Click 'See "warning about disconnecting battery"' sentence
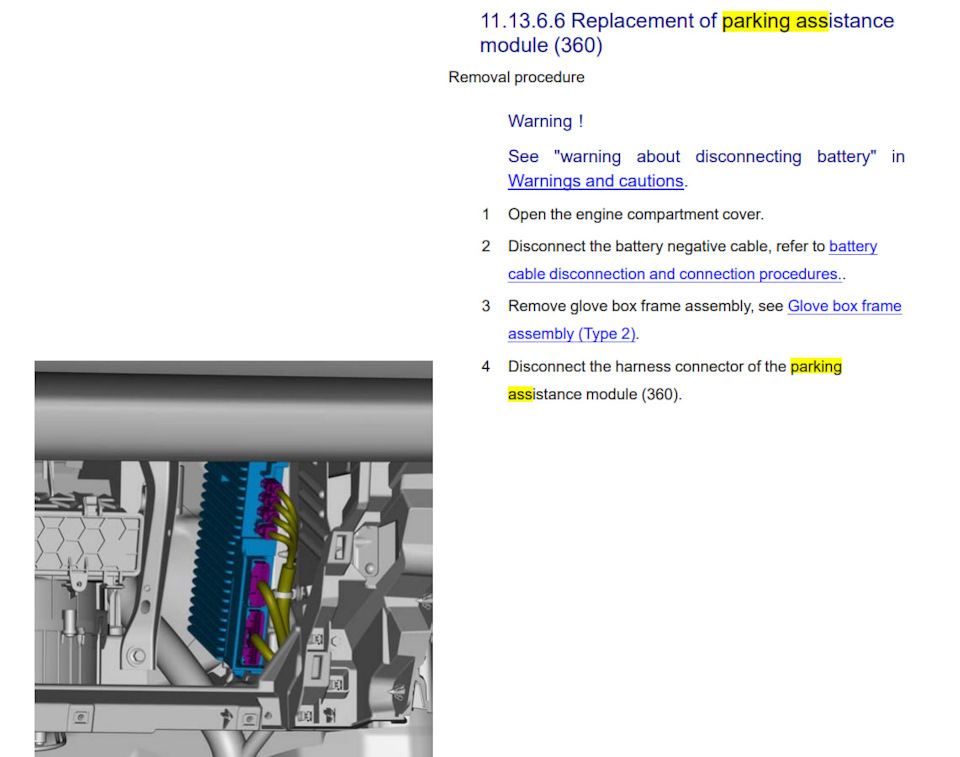The image size is (960, 757). click(x=706, y=157)
